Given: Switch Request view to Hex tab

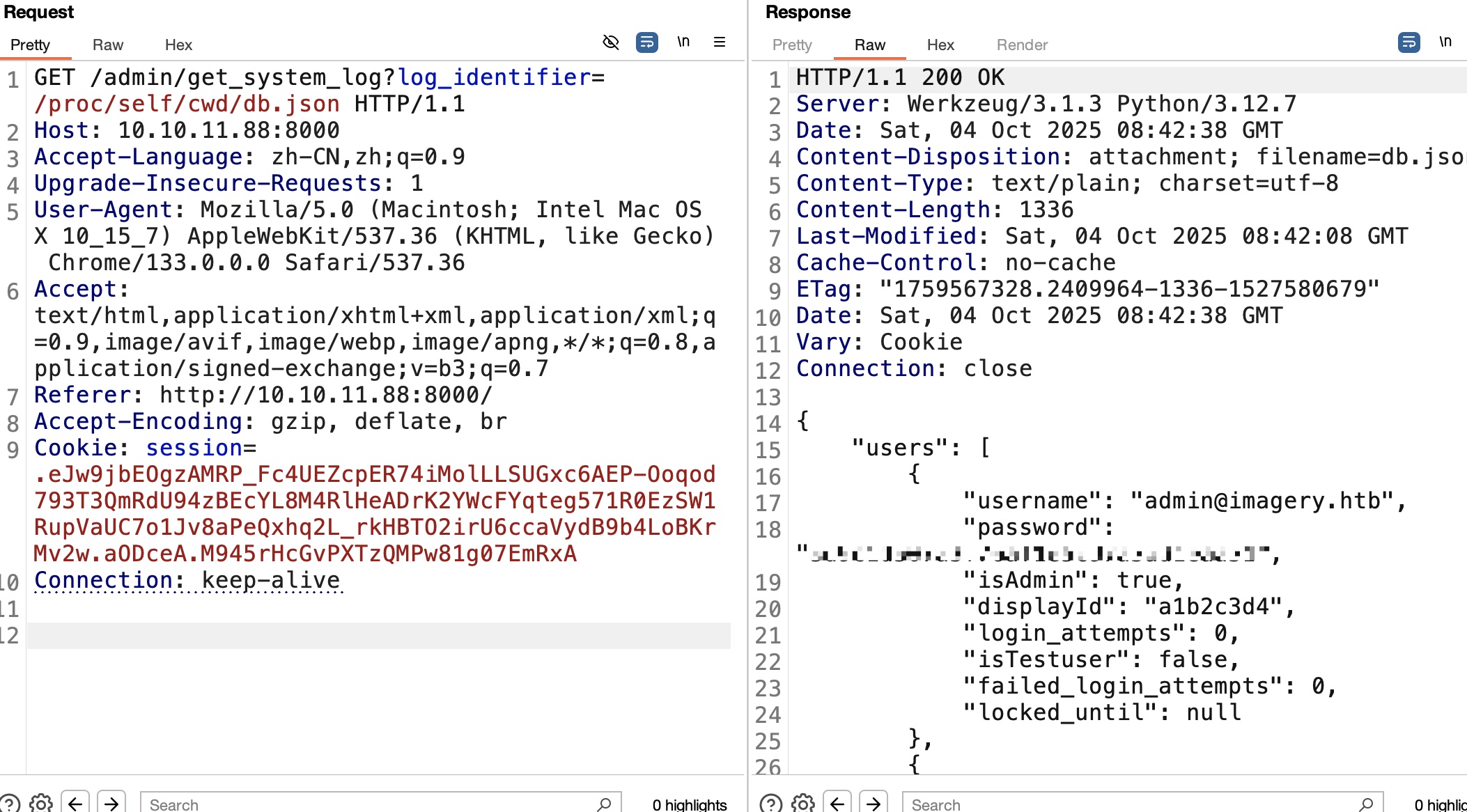Looking at the screenshot, I should (178, 45).
